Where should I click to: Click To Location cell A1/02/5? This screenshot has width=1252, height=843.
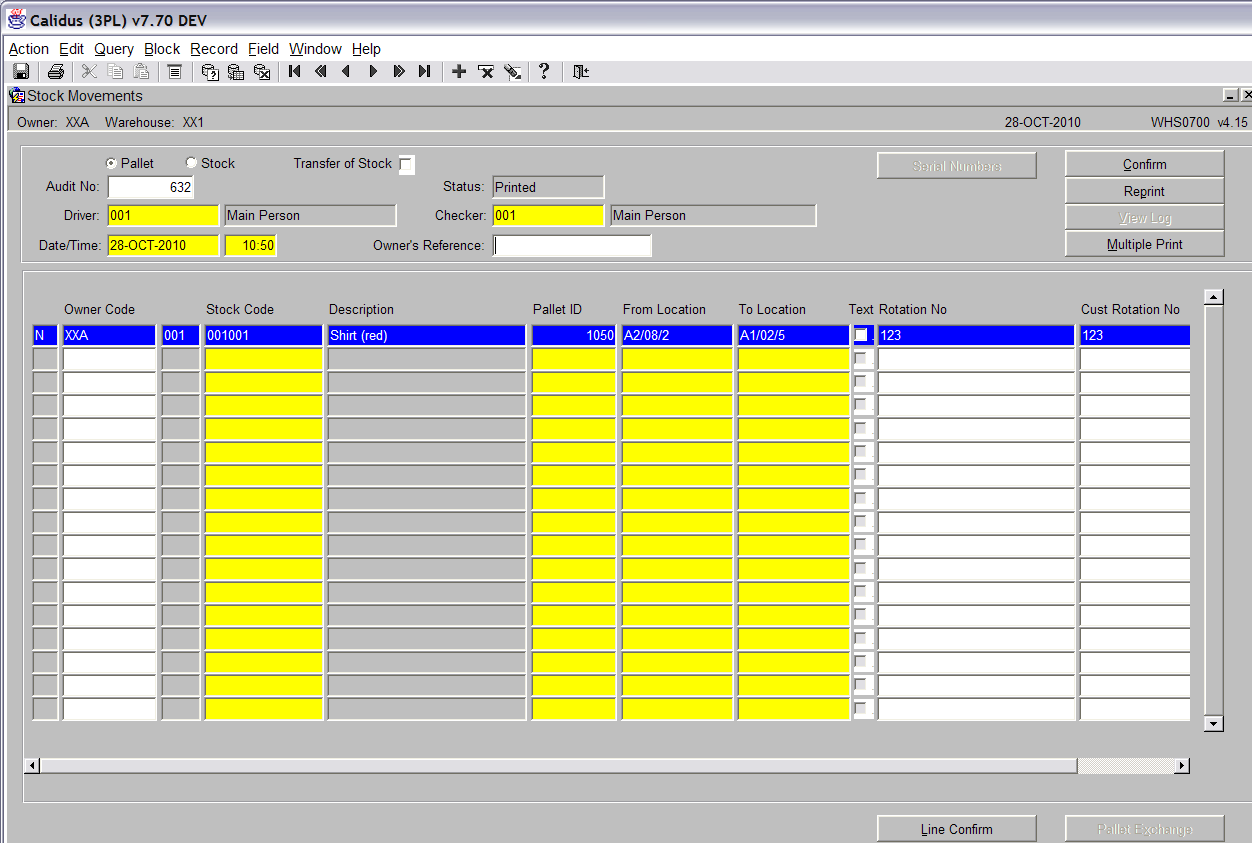tap(793, 335)
